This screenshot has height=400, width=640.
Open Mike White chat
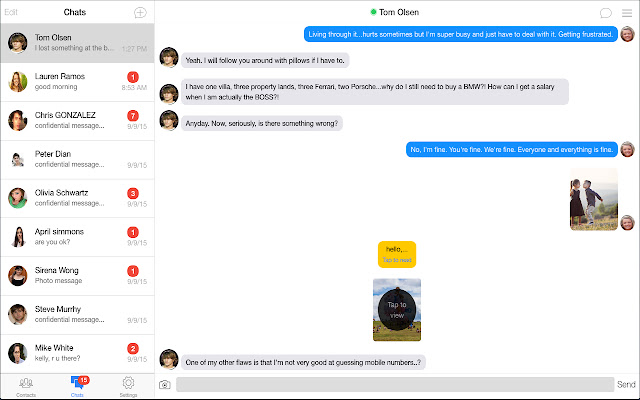(77, 353)
